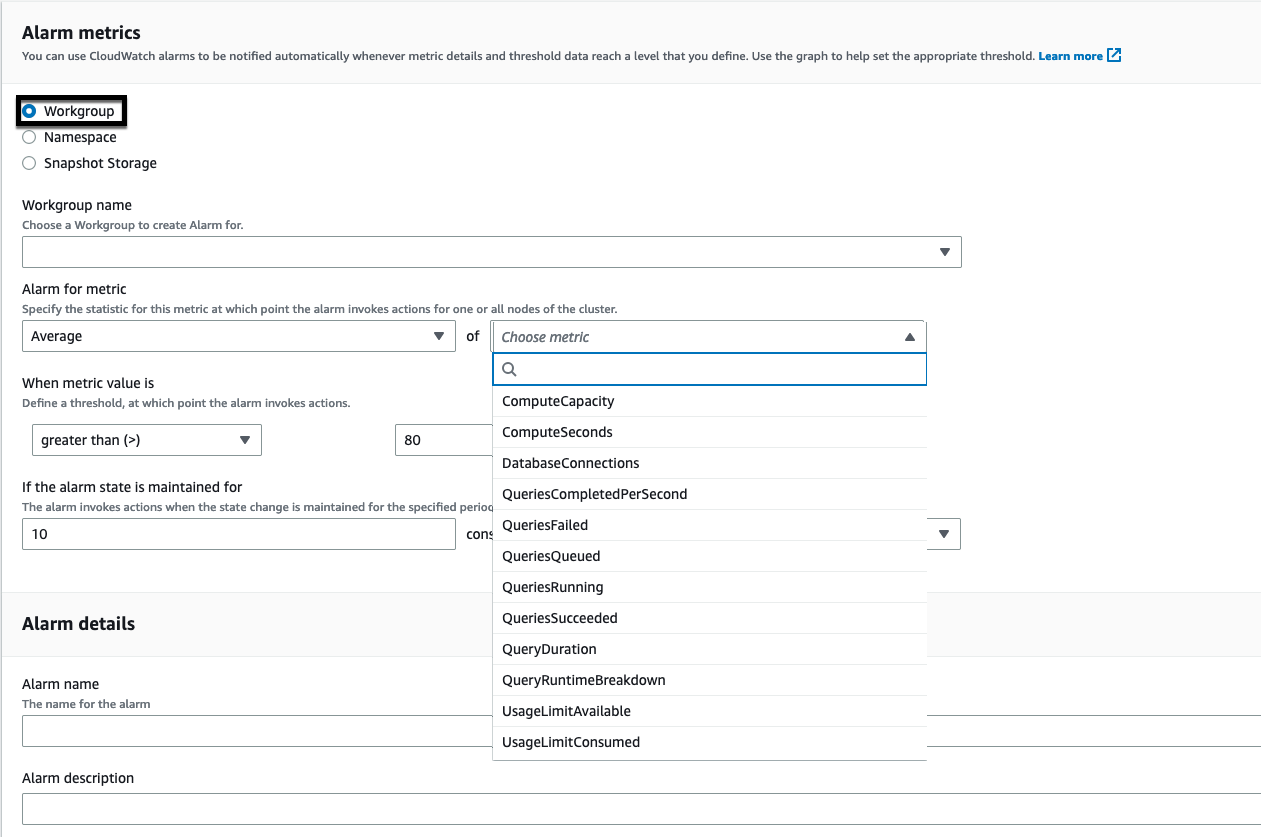Screen dimensions: 1261x837
Task: Select the Snapshot Storage radio button
Action: tap(29, 163)
